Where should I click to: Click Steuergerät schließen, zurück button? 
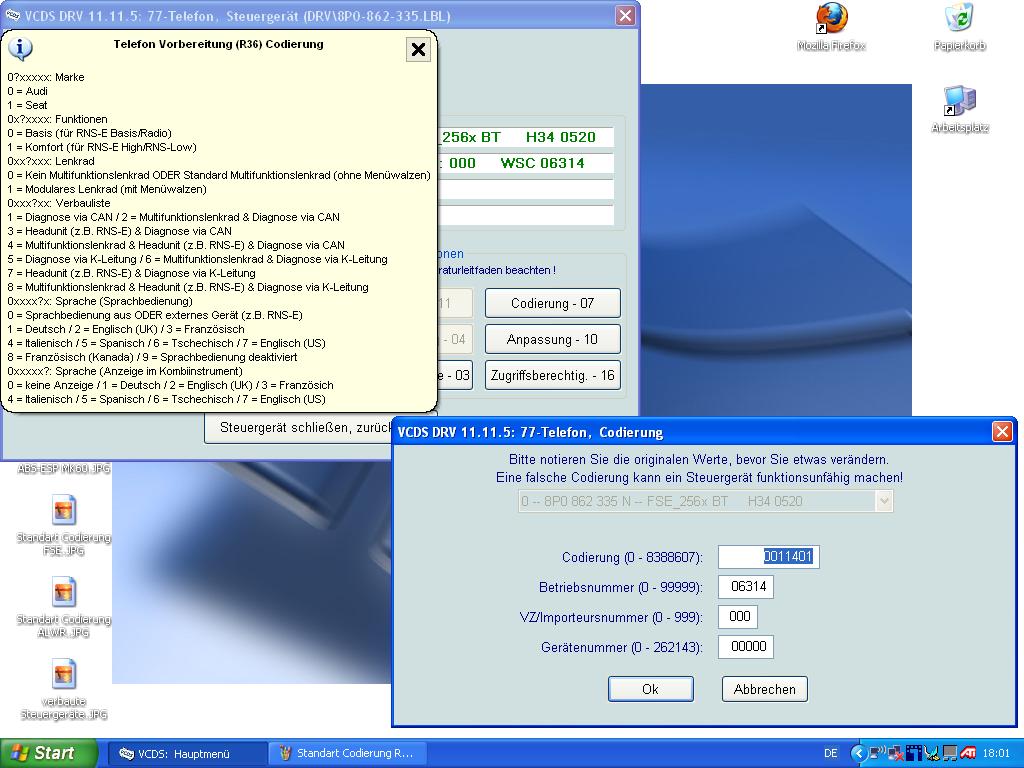coord(298,428)
